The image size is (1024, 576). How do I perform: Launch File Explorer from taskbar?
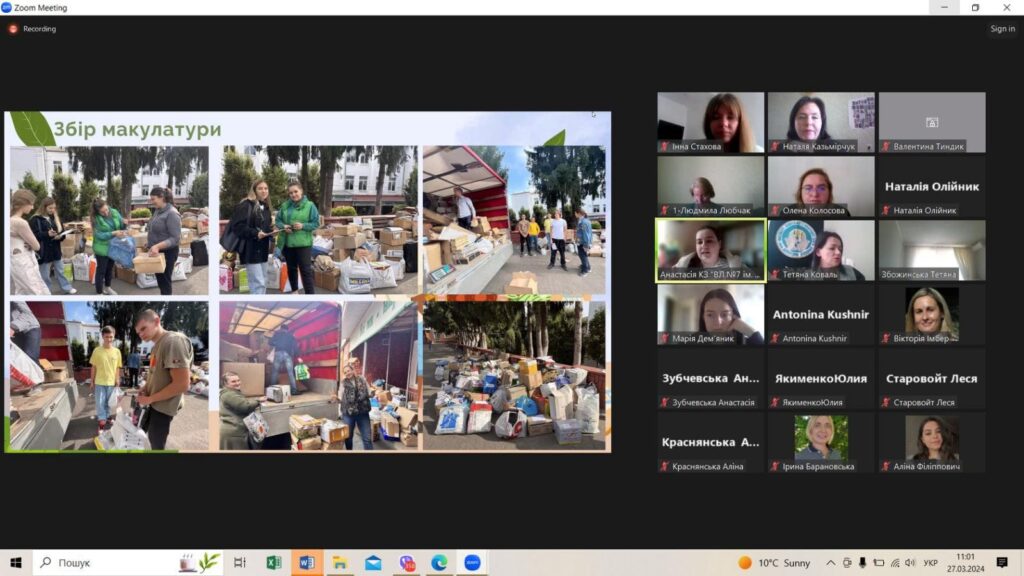click(x=340, y=563)
